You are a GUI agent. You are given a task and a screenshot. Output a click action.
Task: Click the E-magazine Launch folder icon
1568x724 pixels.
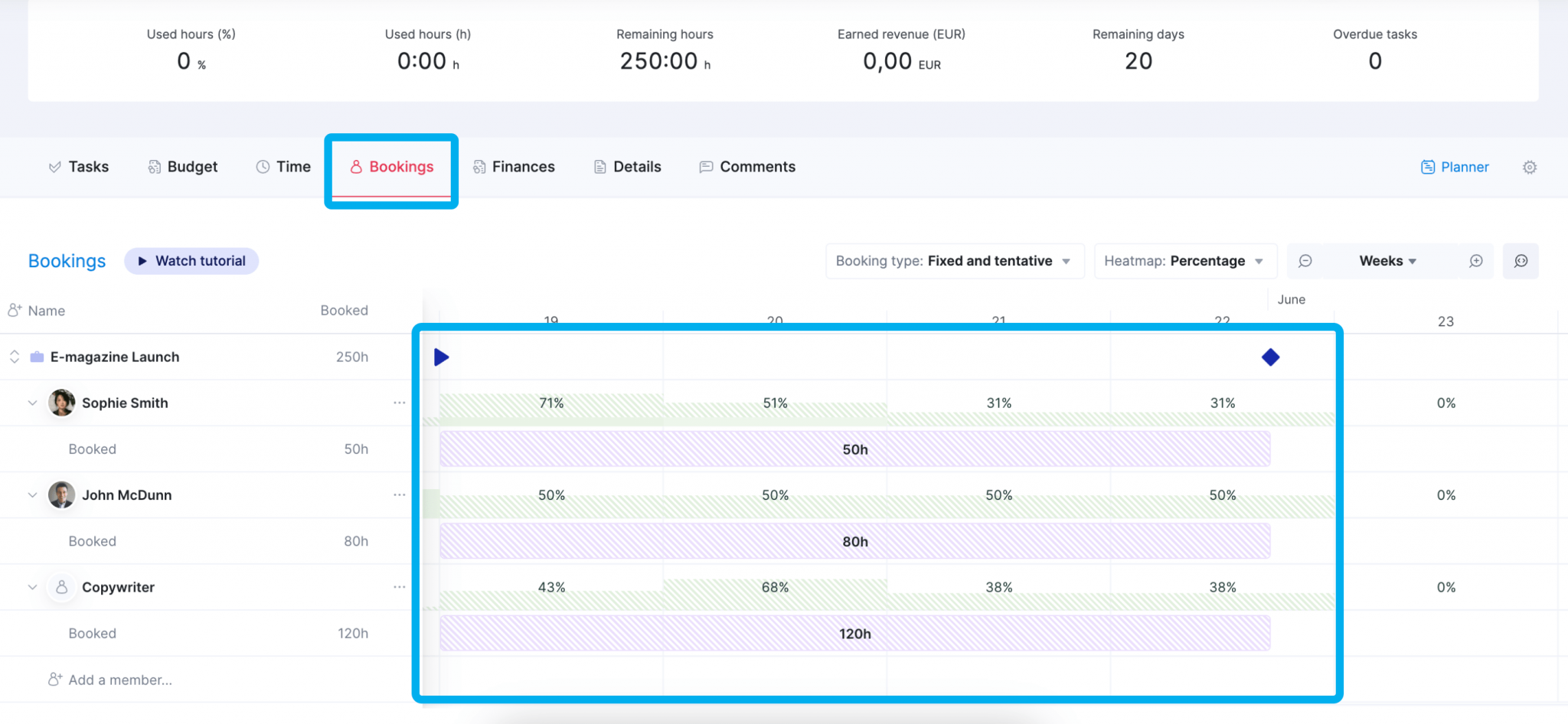tap(37, 357)
